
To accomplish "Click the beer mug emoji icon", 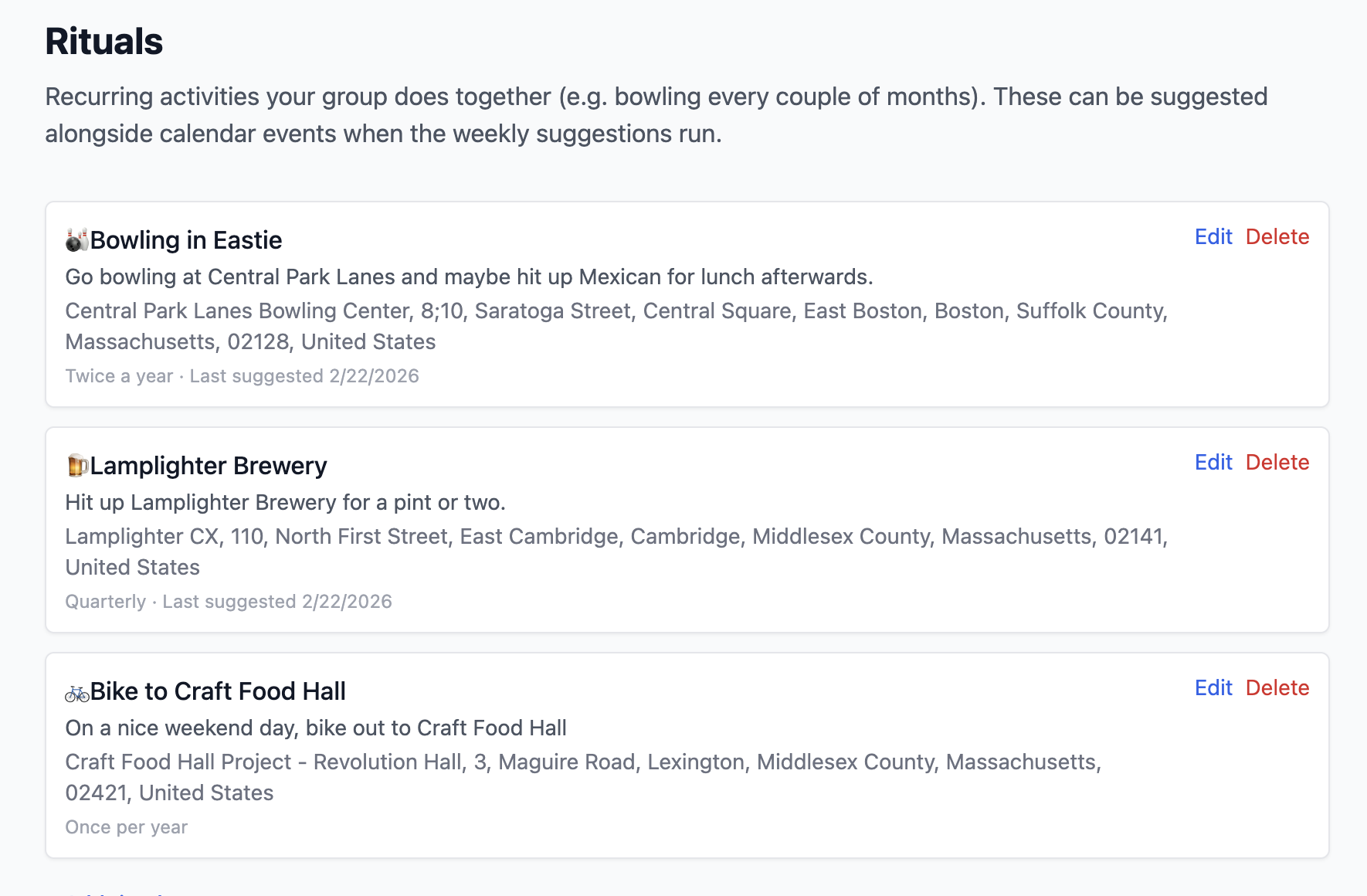I will [x=76, y=466].
